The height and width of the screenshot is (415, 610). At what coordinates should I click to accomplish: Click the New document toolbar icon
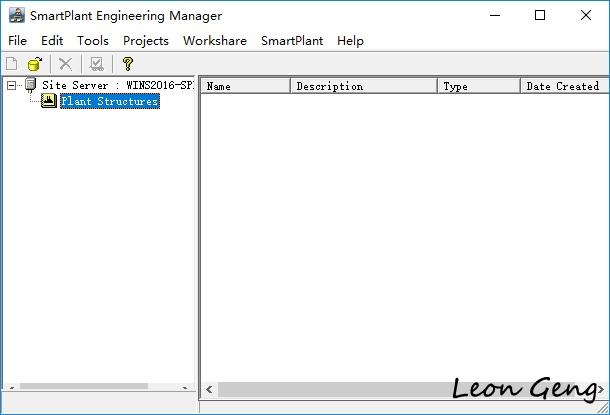pyautogui.click(x=12, y=64)
